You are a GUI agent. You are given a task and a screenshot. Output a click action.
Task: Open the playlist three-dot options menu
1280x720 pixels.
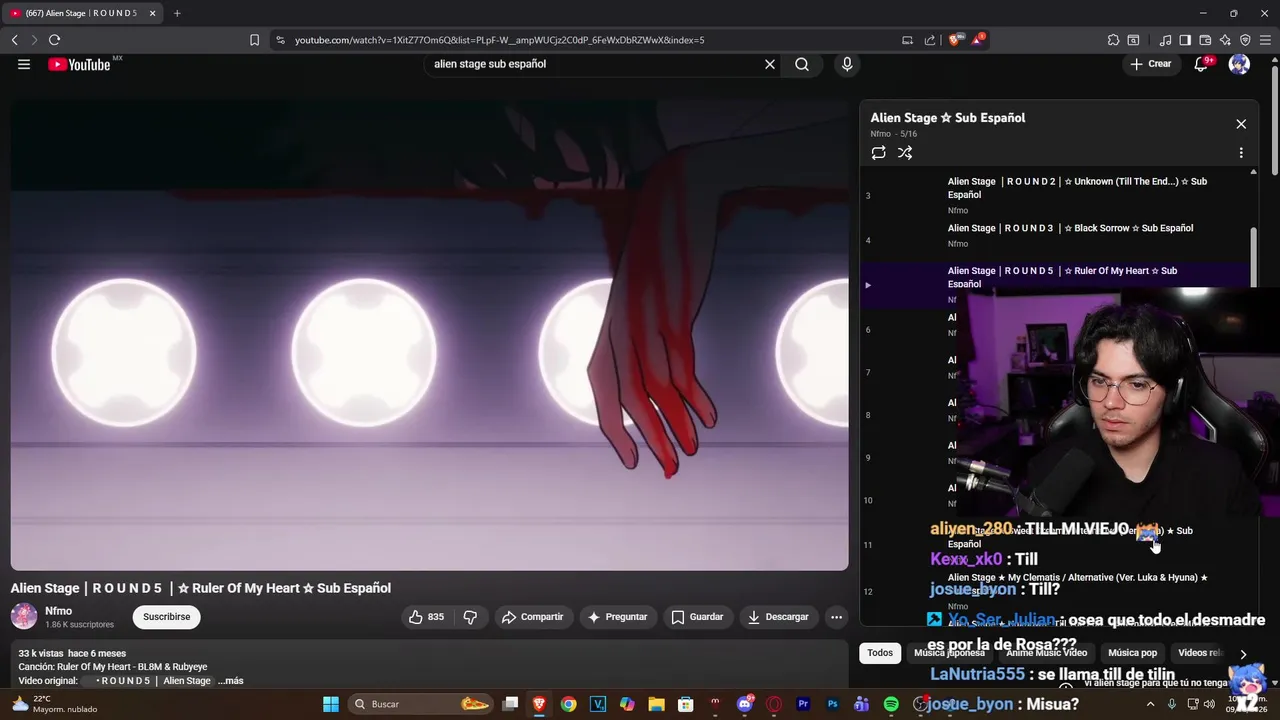[x=1241, y=153]
